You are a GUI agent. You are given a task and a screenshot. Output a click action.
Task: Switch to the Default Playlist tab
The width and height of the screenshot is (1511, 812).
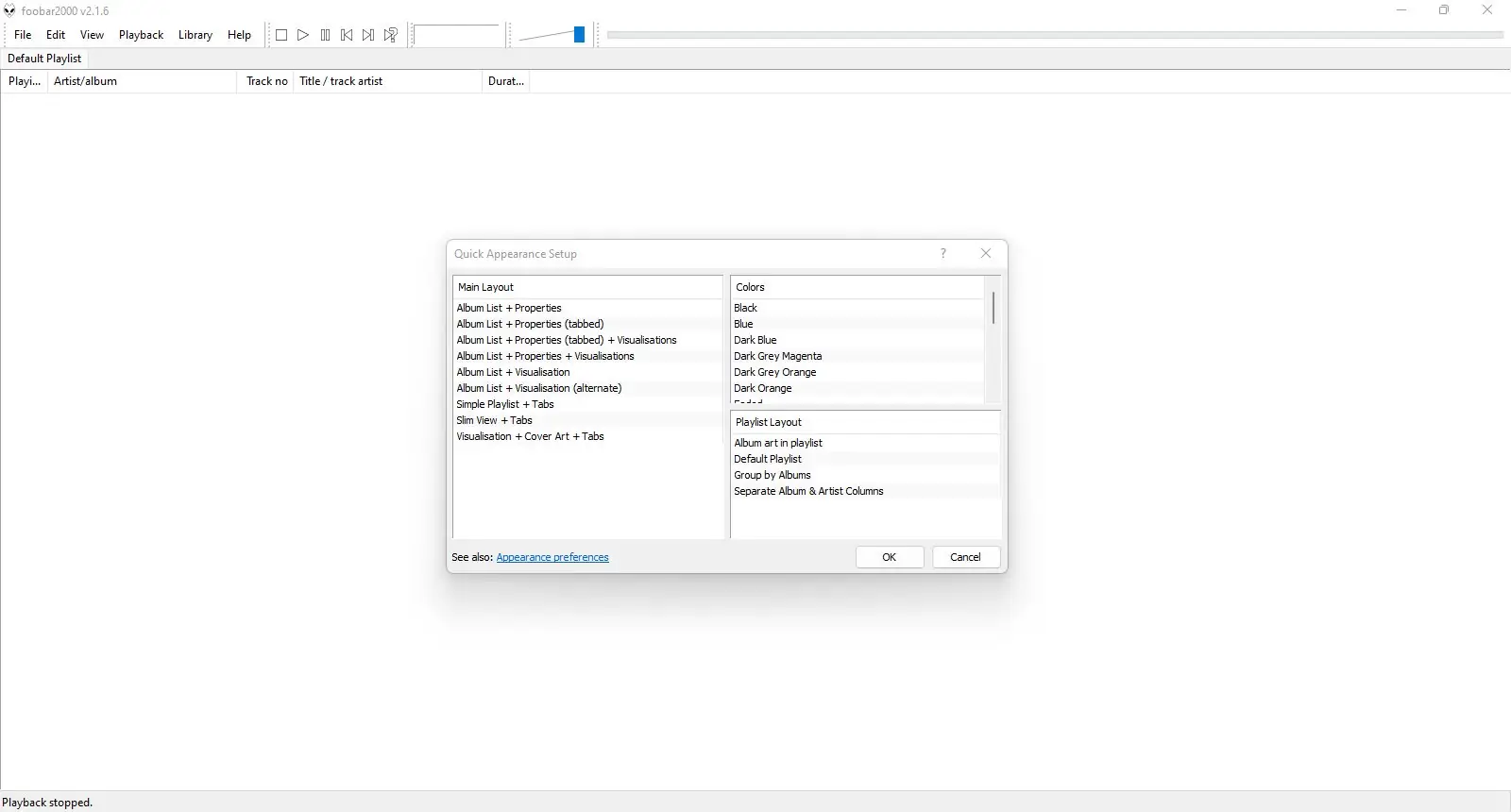click(x=44, y=59)
